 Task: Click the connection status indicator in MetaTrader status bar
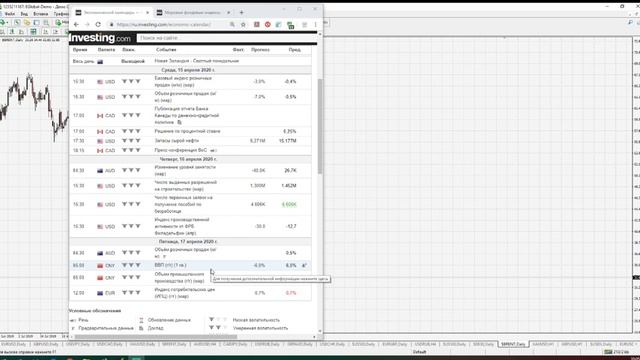click(x=616, y=352)
